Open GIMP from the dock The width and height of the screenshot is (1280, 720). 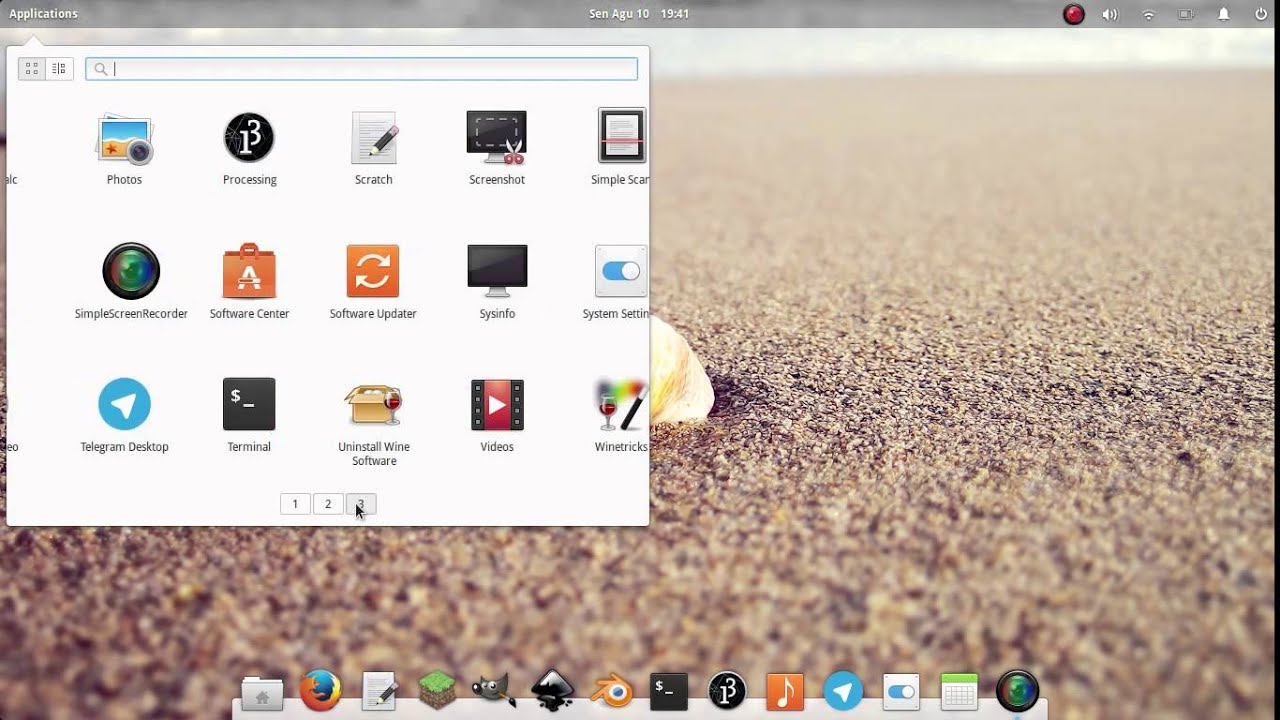point(494,691)
